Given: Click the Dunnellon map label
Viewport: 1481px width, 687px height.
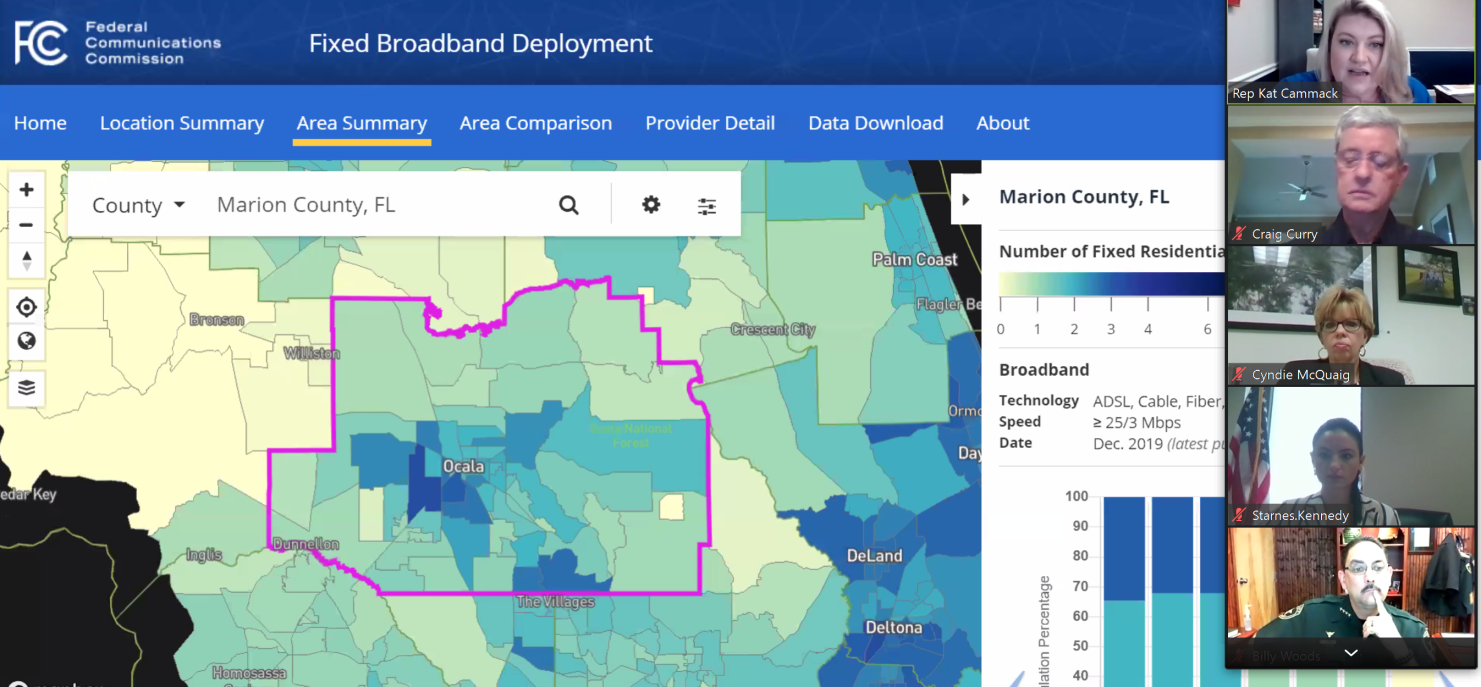Looking at the screenshot, I should [305, 545].
